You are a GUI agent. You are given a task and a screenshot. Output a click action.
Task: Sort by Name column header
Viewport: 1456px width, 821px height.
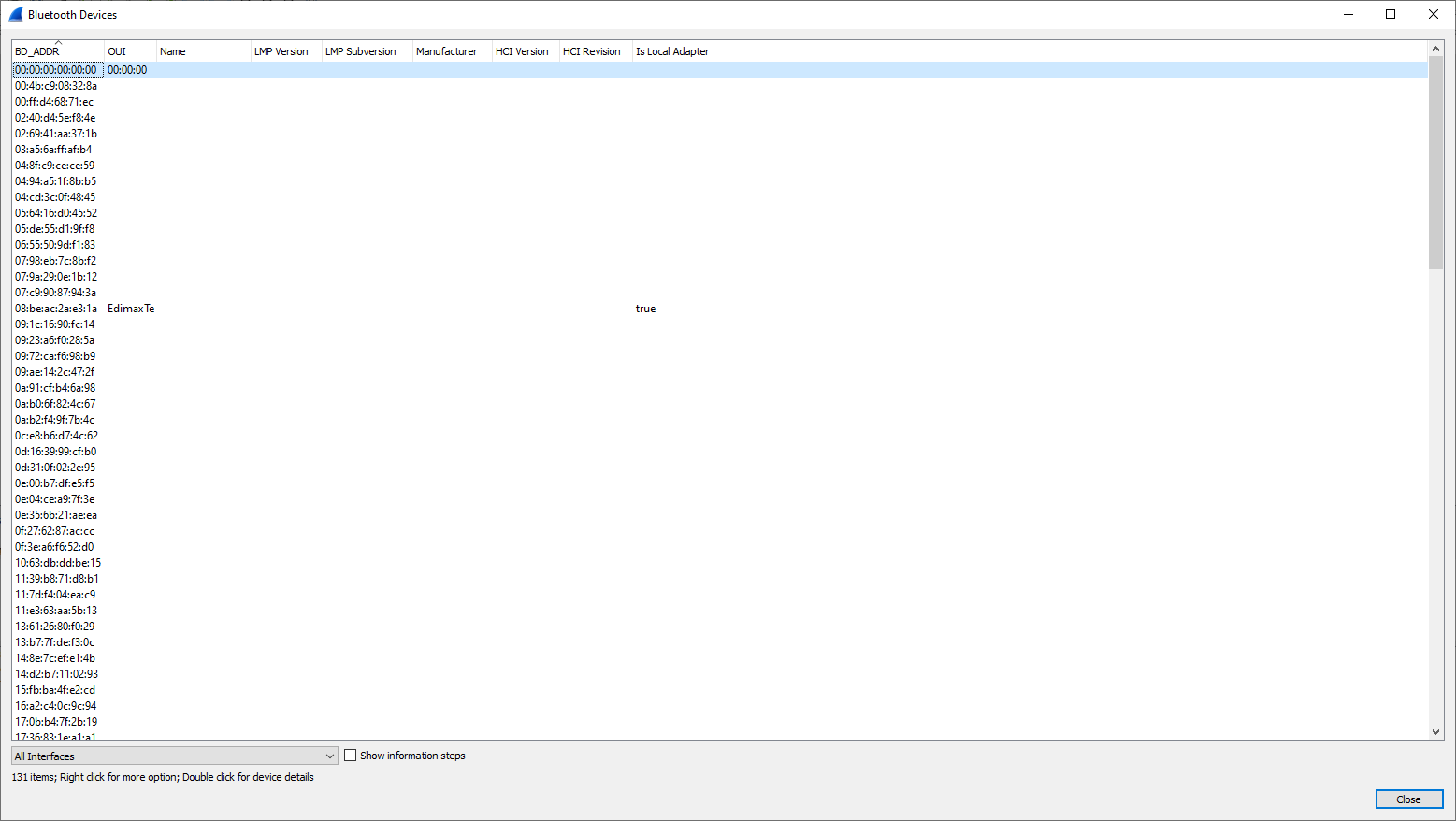[204, 51]
